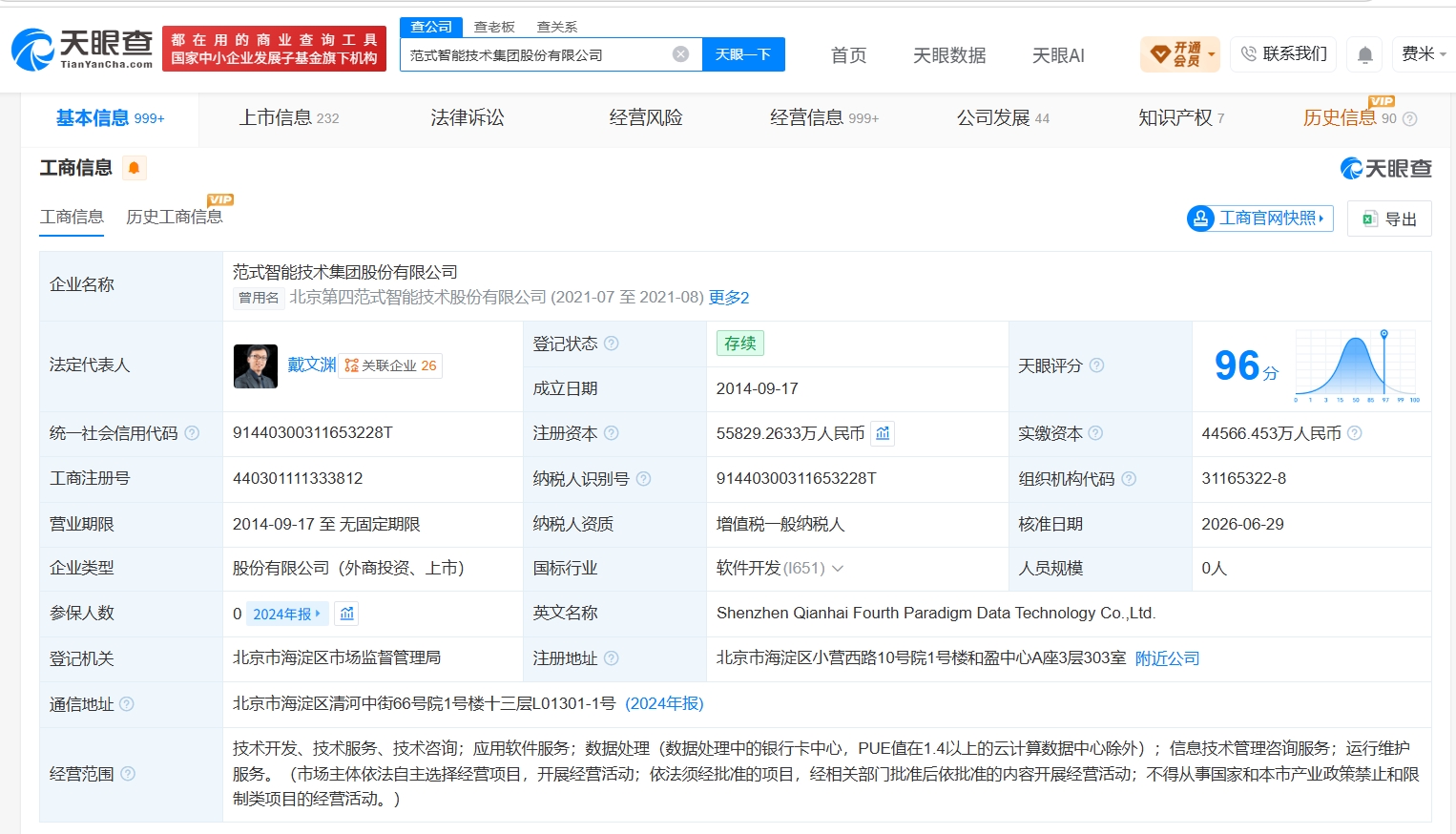The image size is (1456, 834).
Task: Select 成立日期 2014-09-17
Action: 758,388
